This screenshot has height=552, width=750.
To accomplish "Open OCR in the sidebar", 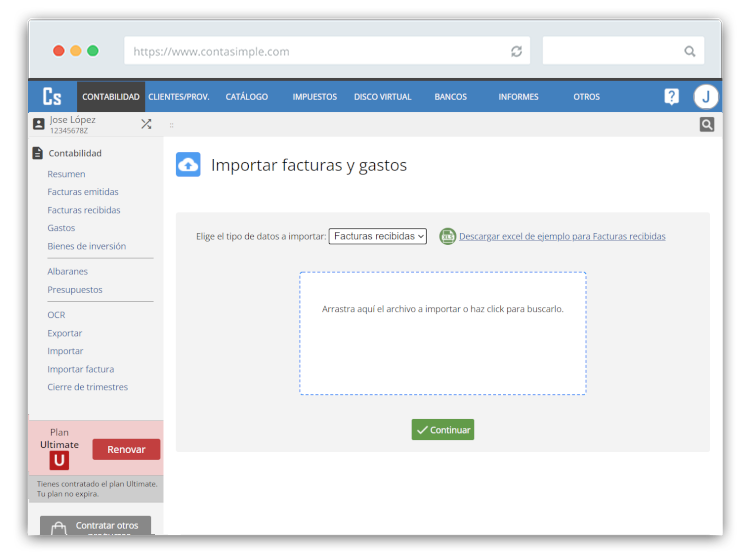I will 56,315.
